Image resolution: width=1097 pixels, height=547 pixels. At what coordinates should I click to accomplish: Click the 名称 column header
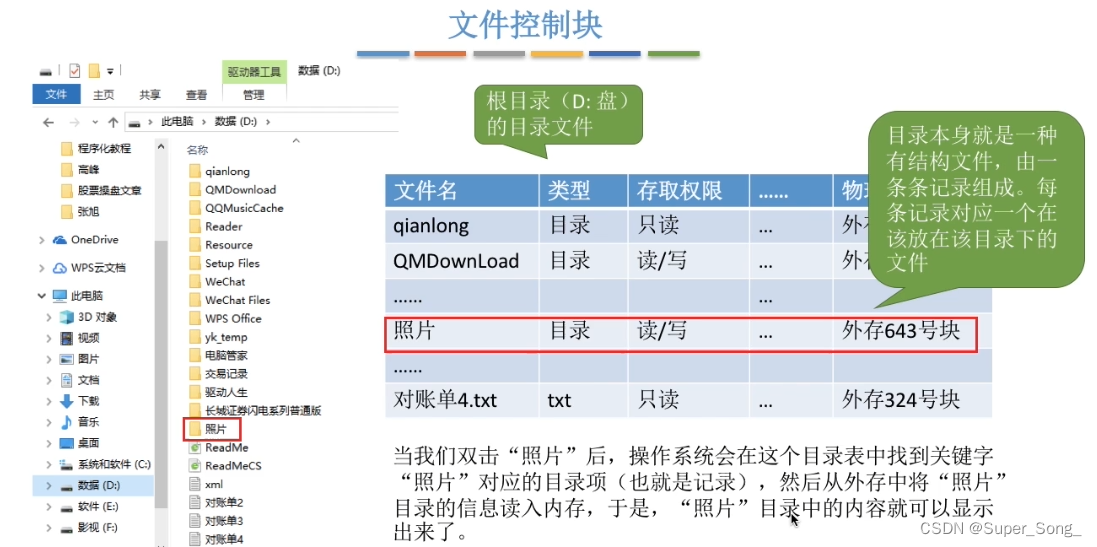(x=198, y=150)
